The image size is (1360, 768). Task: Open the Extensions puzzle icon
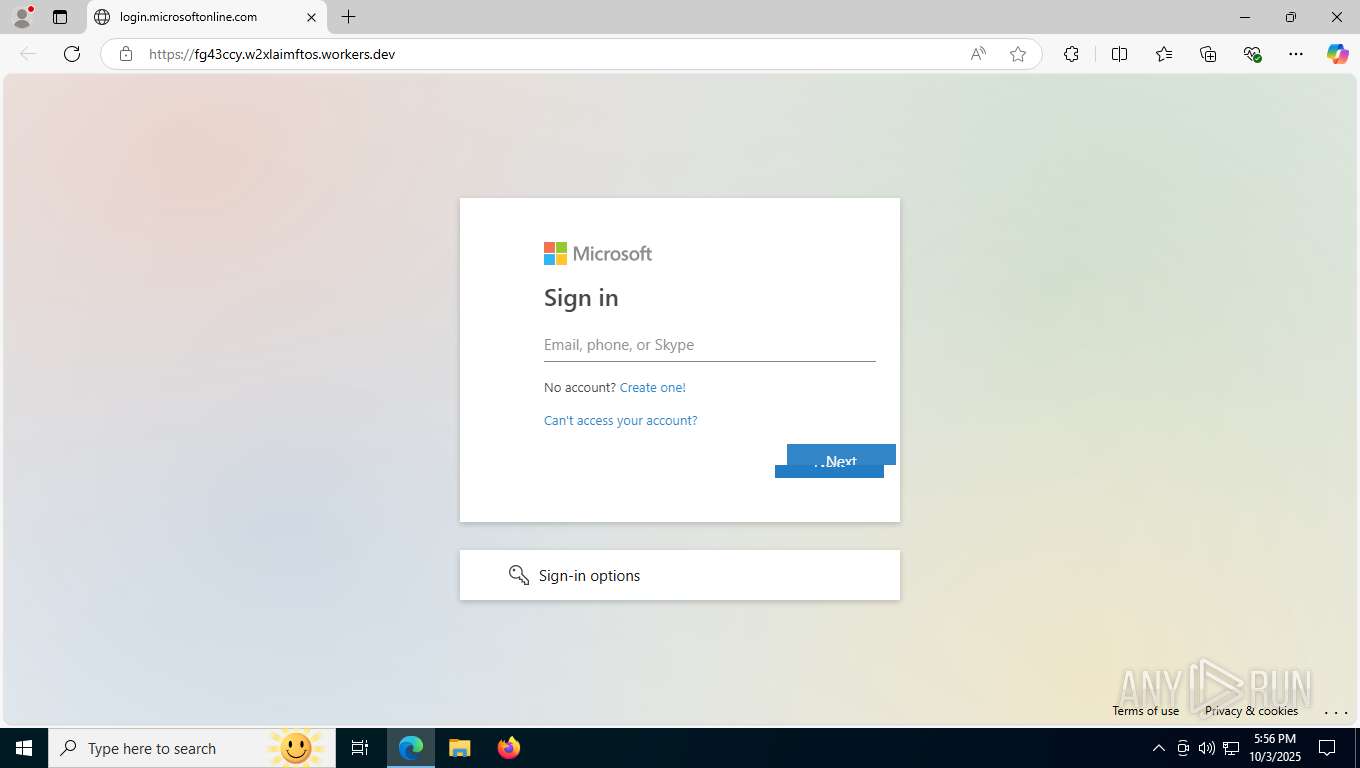click(1071, 54)
